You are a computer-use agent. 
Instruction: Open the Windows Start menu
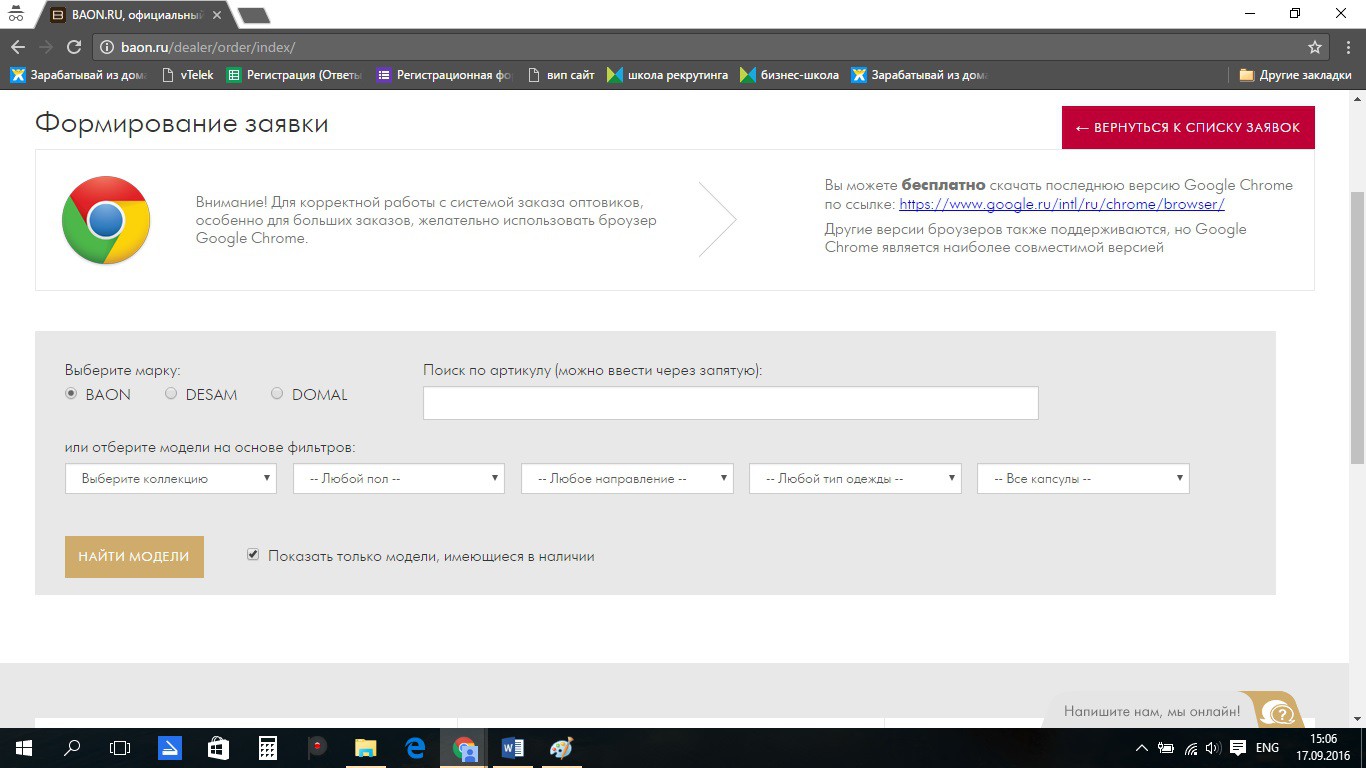tap(23, 748)
